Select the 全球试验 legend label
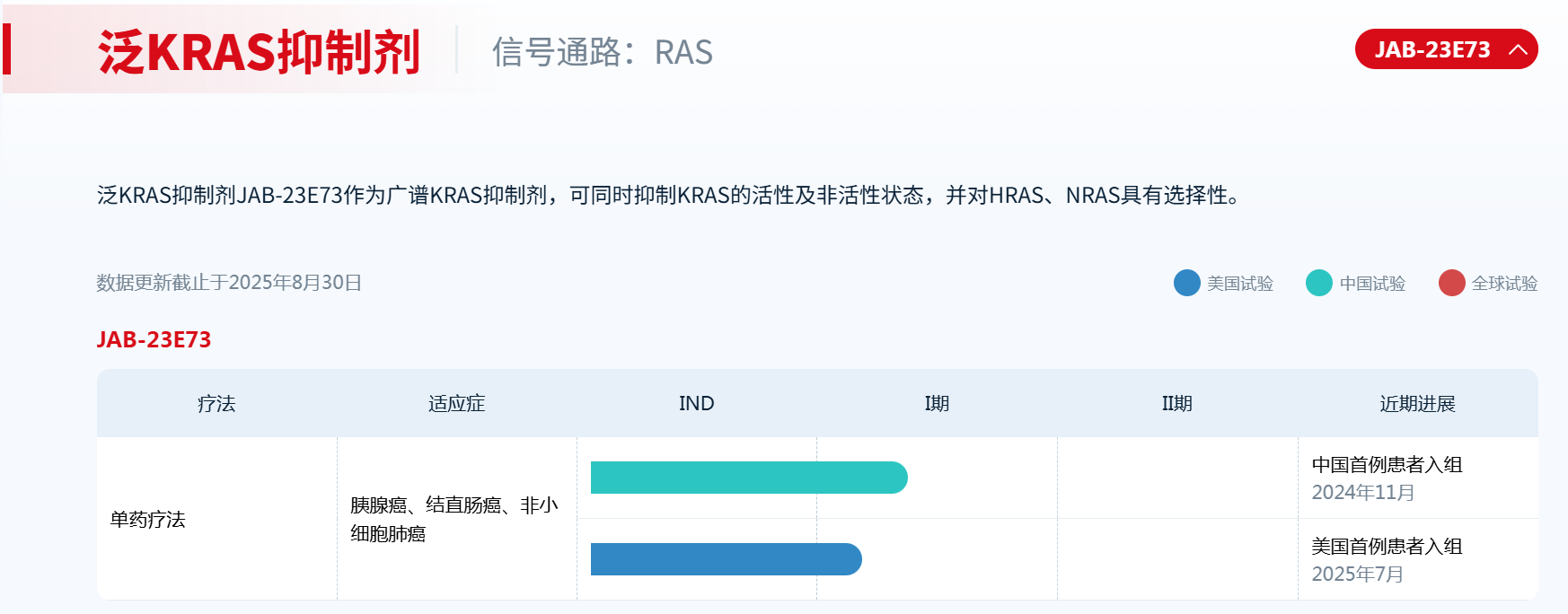Image resolution: width=1568 pixels, height=614 pixels. coord(1504,284)
